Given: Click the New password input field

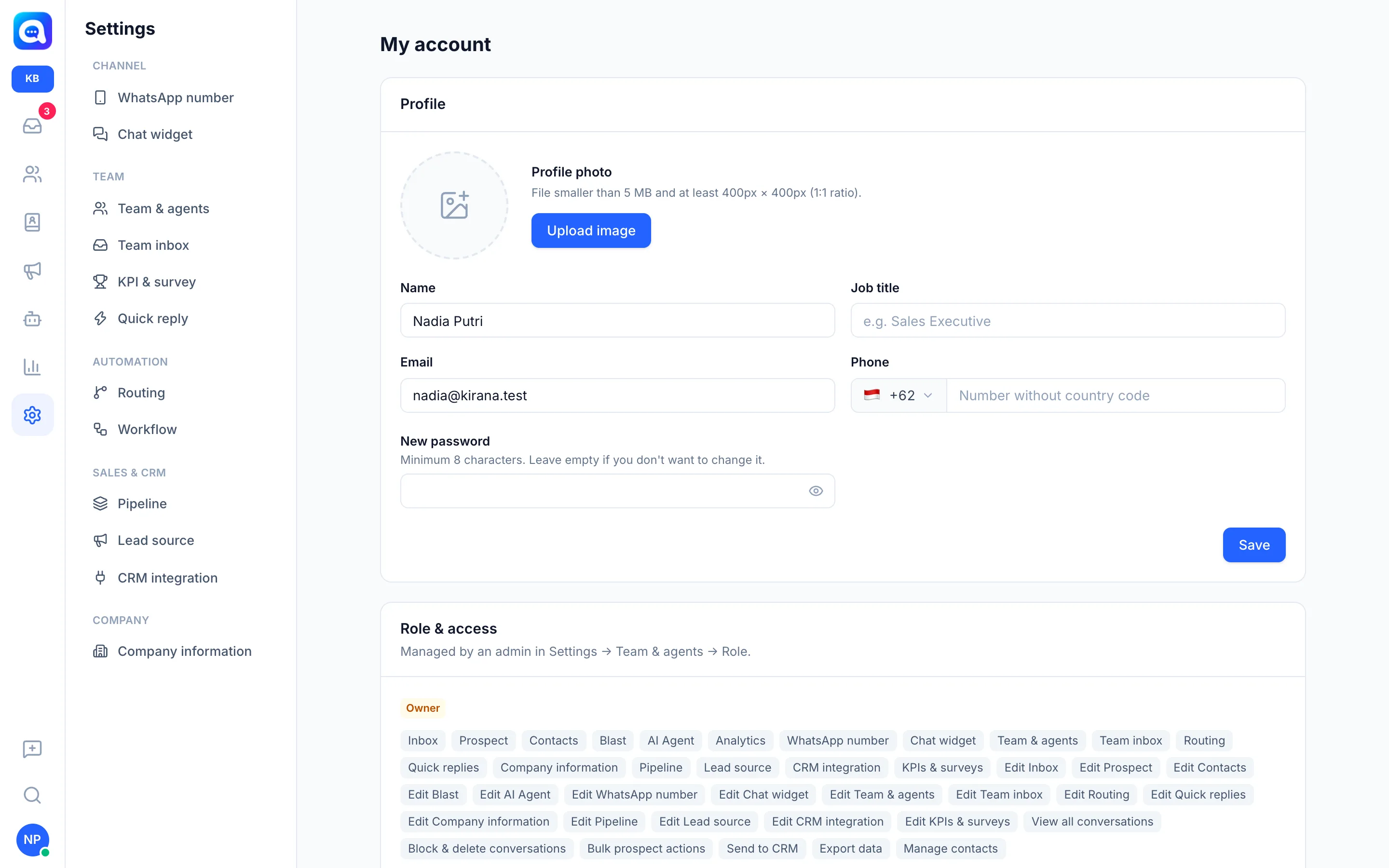Looking at the screenshot, I should 617,491.
